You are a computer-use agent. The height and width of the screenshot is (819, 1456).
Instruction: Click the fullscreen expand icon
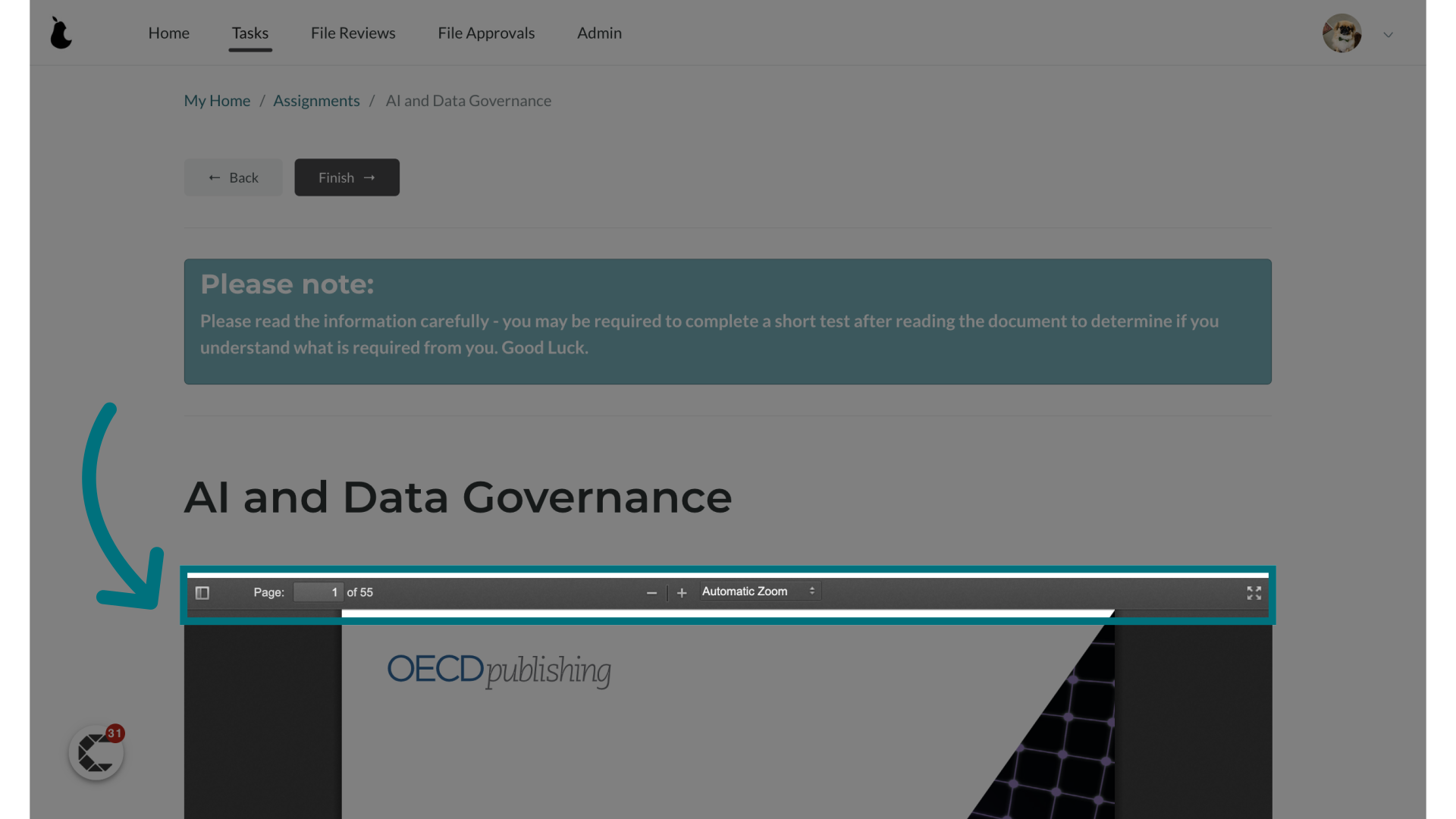click(1254, 592)
